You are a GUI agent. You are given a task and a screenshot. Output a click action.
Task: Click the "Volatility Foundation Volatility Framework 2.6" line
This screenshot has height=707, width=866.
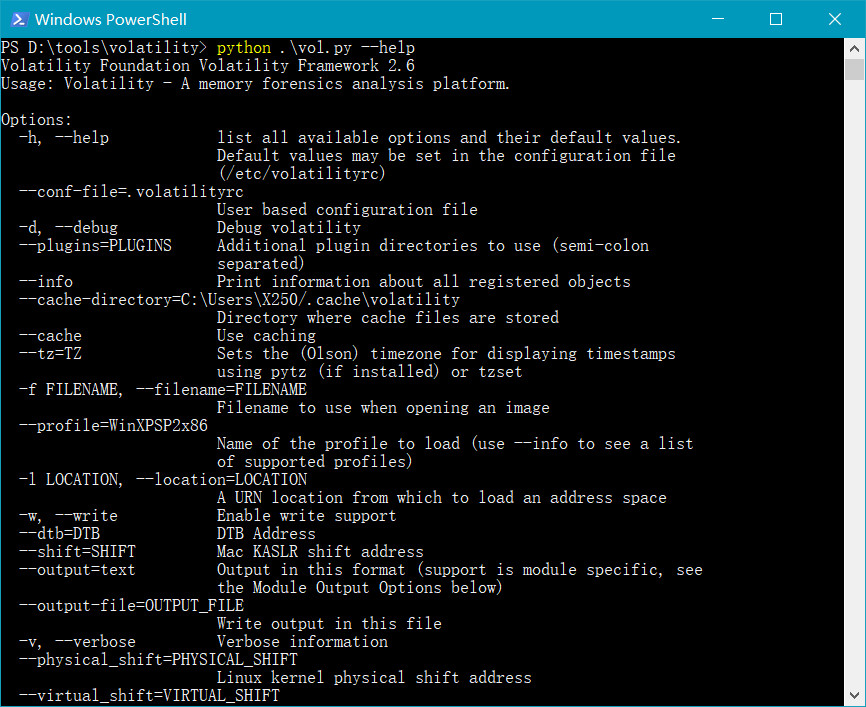(208, 66)
